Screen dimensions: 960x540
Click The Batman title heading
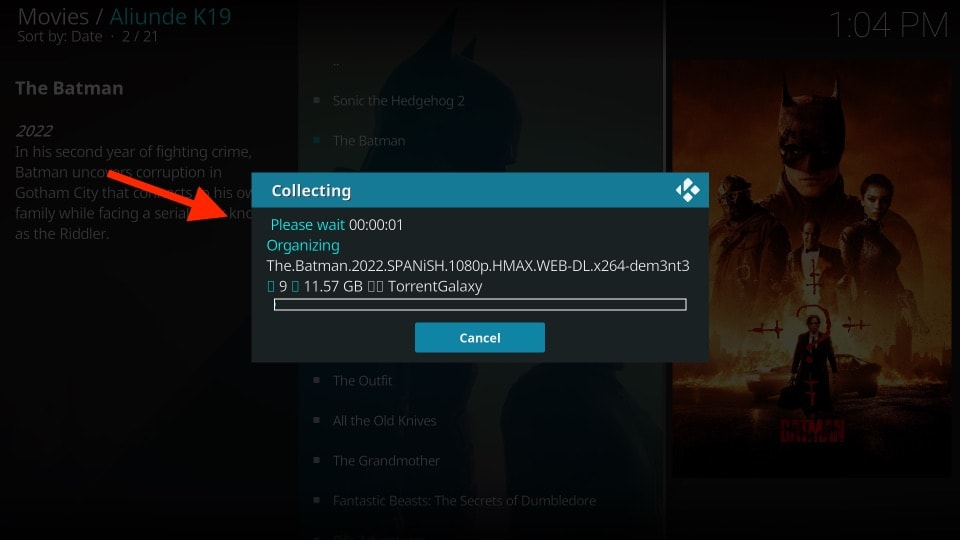click(69, 88)
